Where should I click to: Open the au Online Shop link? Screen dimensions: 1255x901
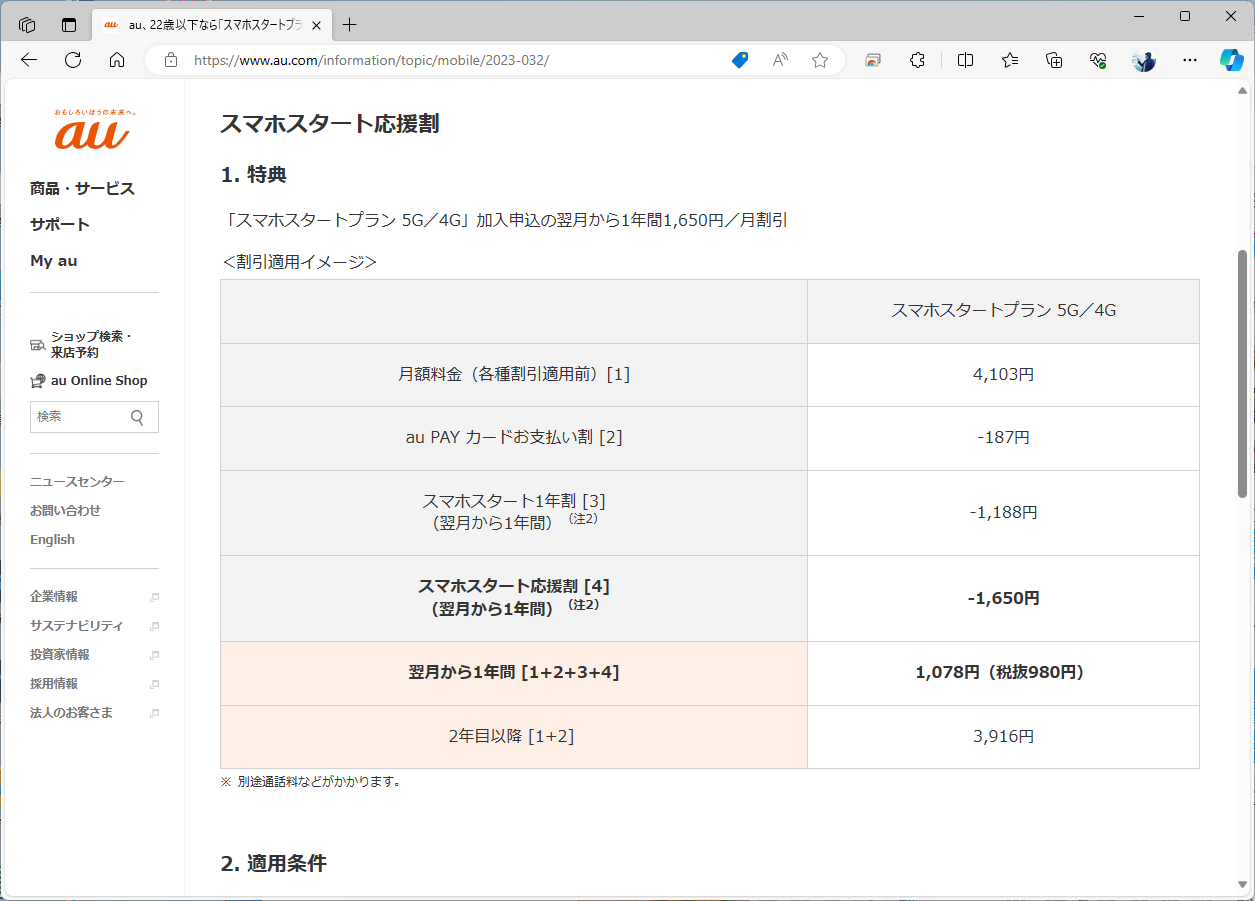(98, 380)
